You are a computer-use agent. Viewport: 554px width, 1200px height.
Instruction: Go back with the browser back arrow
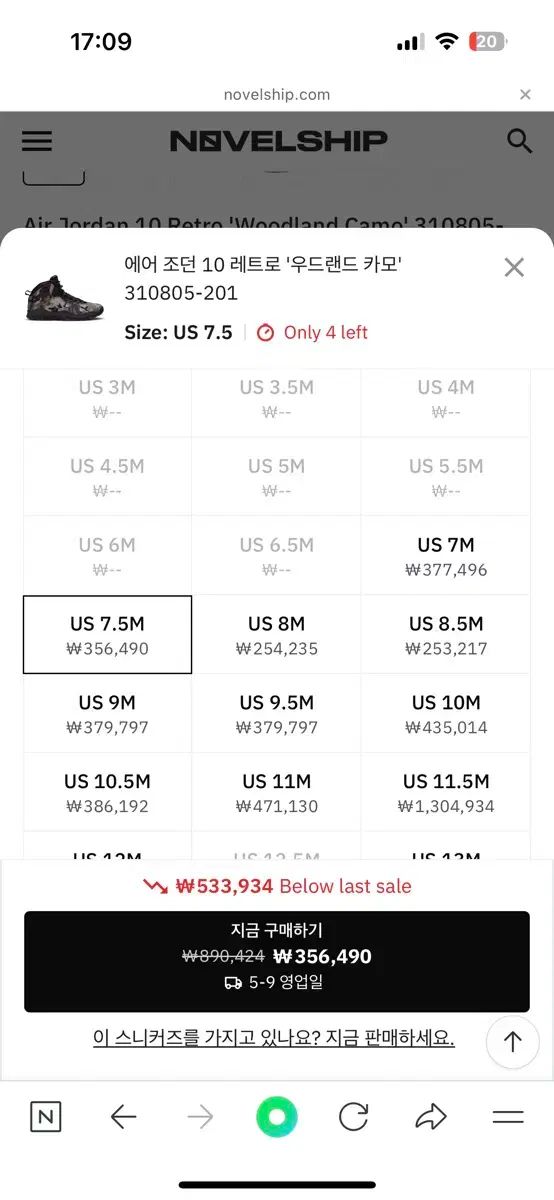pyautogui.click(x=123, y=1117)
